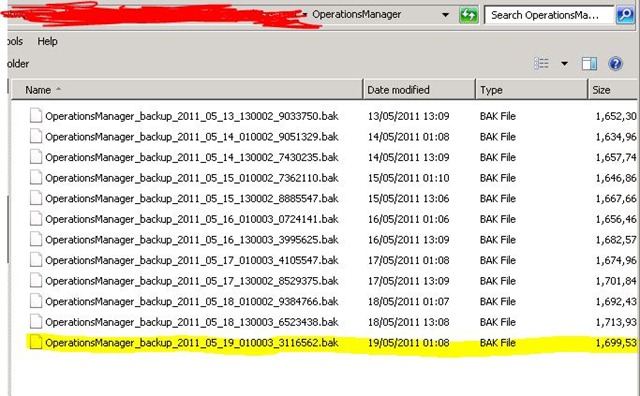Sort by the Type column header
Screen dimensions: 640x396
click(x=532, y=90)
